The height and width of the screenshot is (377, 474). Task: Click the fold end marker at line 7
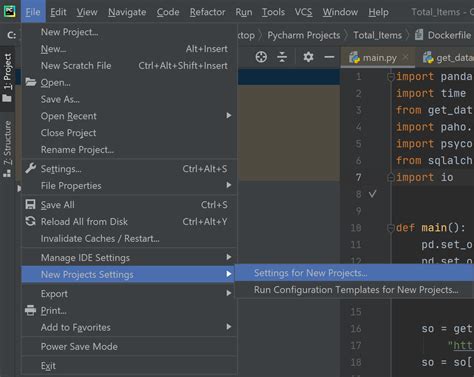(391, 178)
